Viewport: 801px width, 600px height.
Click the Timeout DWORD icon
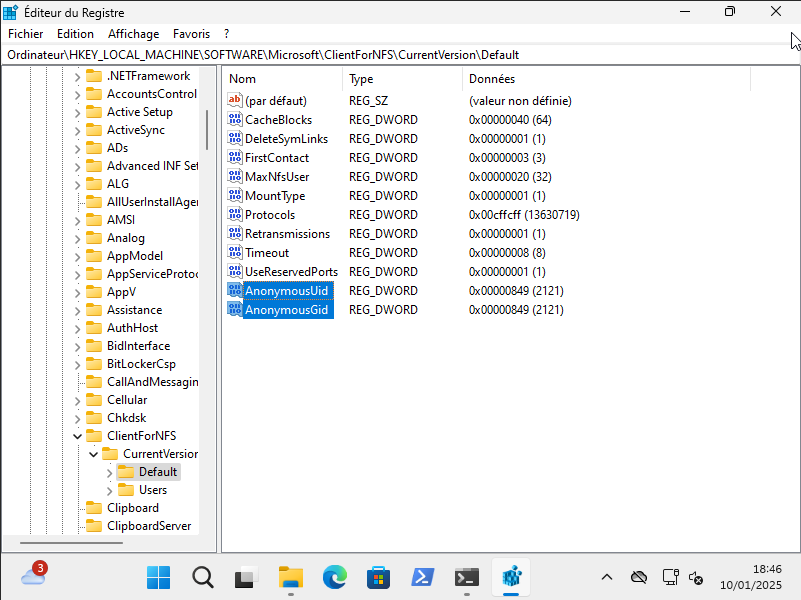pyautogui.click(x=235, y=252)
